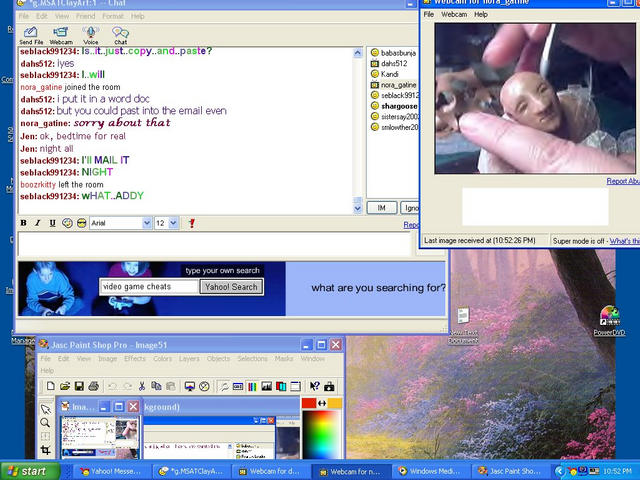Select sistersay in the user list
Screen dimensions: 640x480
394,117
